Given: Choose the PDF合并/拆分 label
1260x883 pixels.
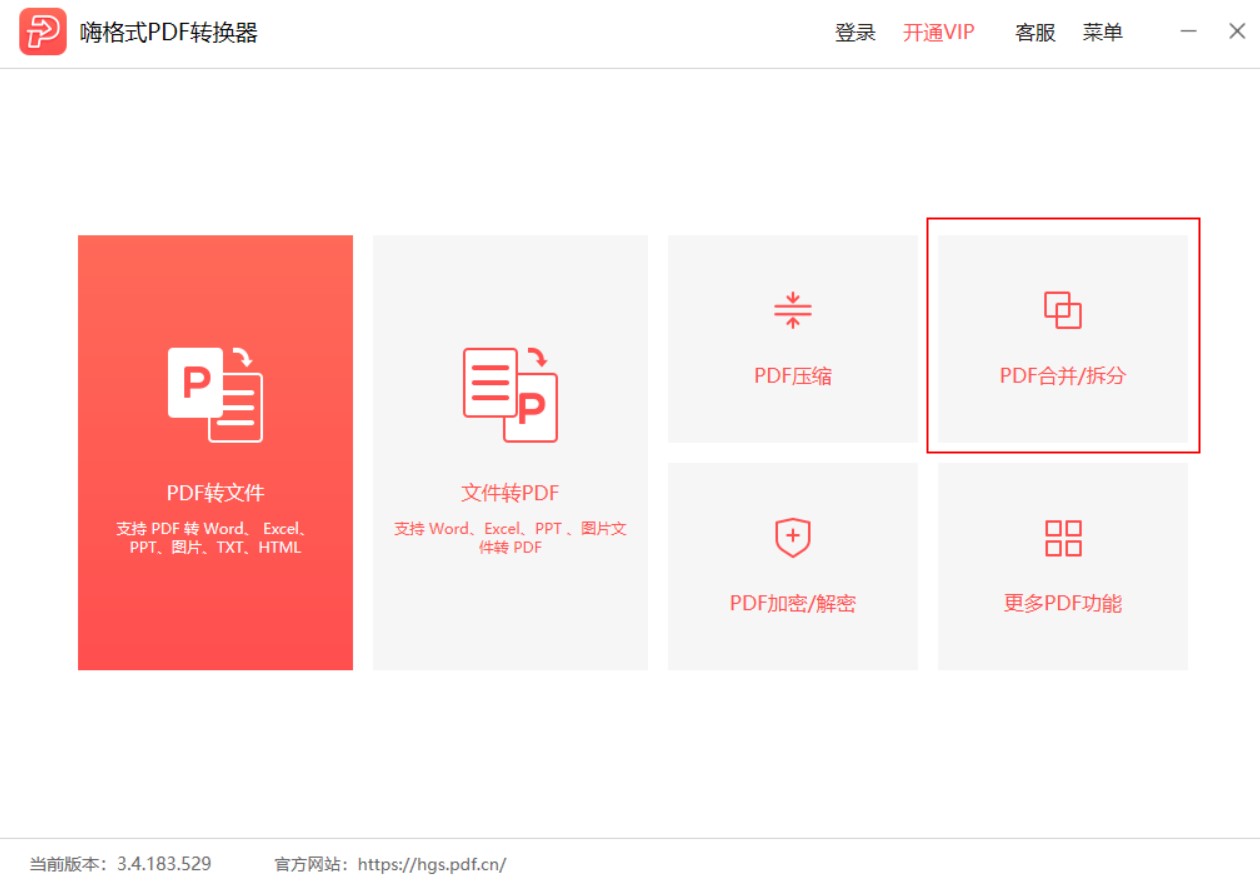Looking at the screenshot, I should [x=1063, y=376].
